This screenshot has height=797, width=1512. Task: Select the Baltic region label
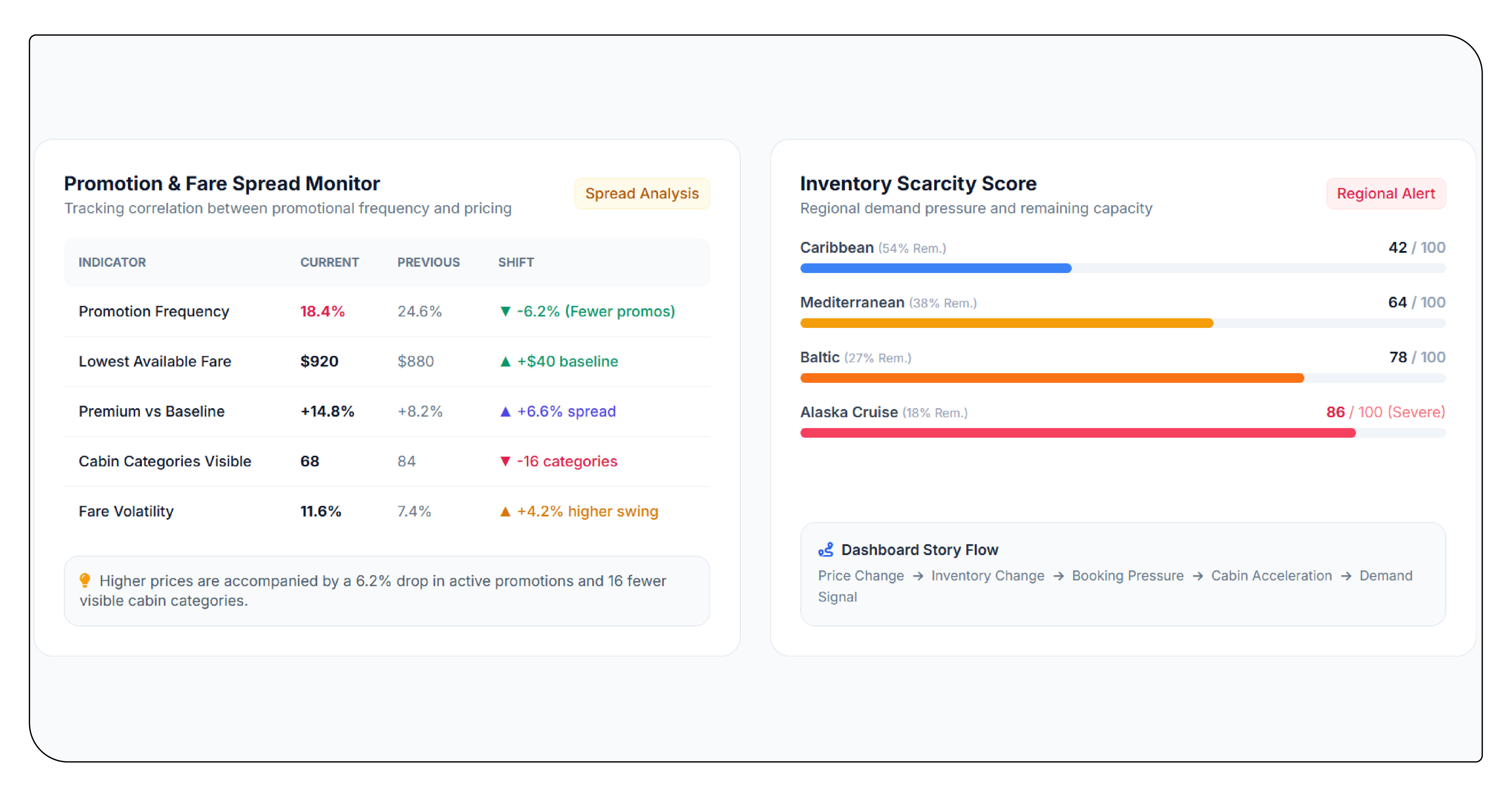click(820, 357)
